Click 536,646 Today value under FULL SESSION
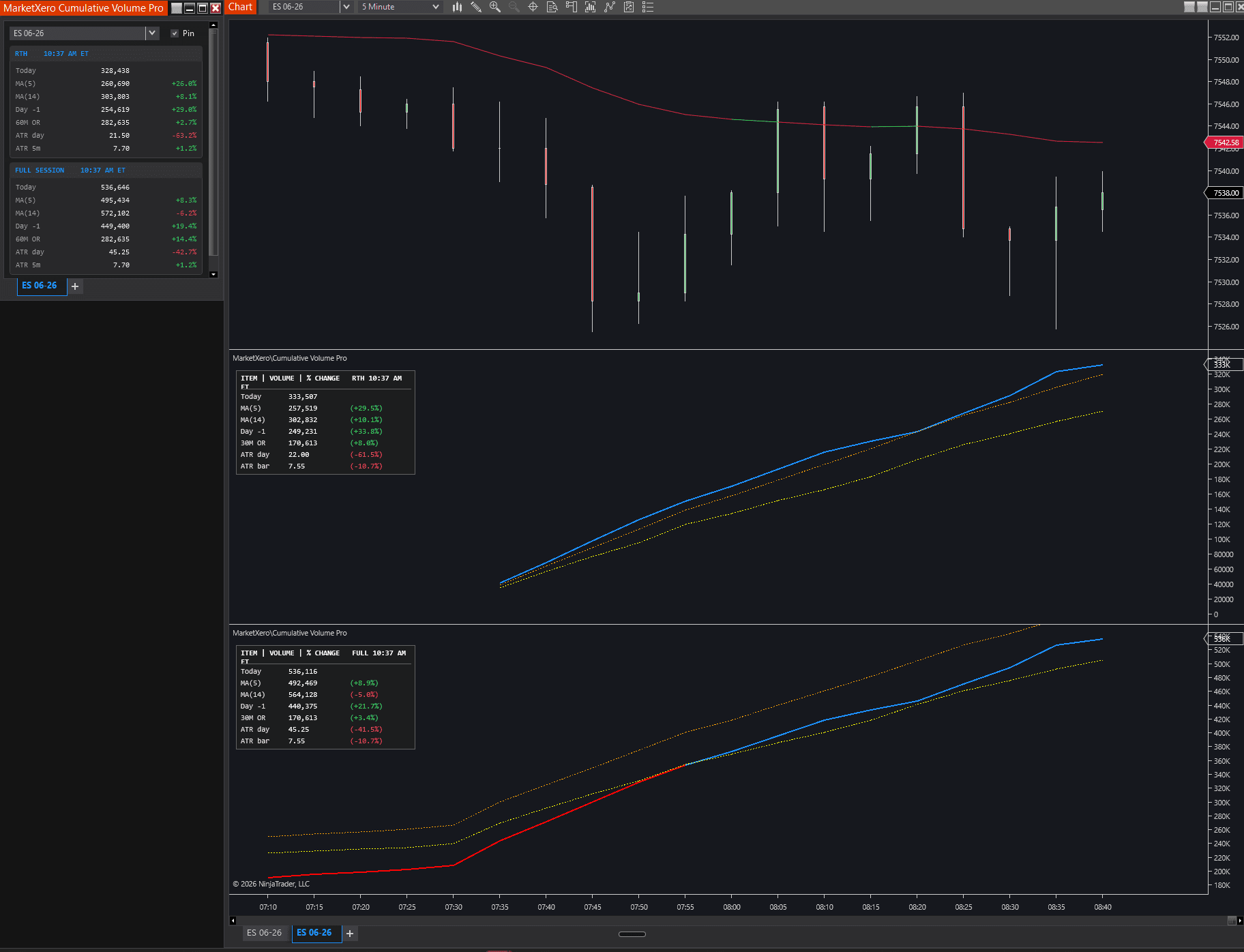 pos(115,188)
